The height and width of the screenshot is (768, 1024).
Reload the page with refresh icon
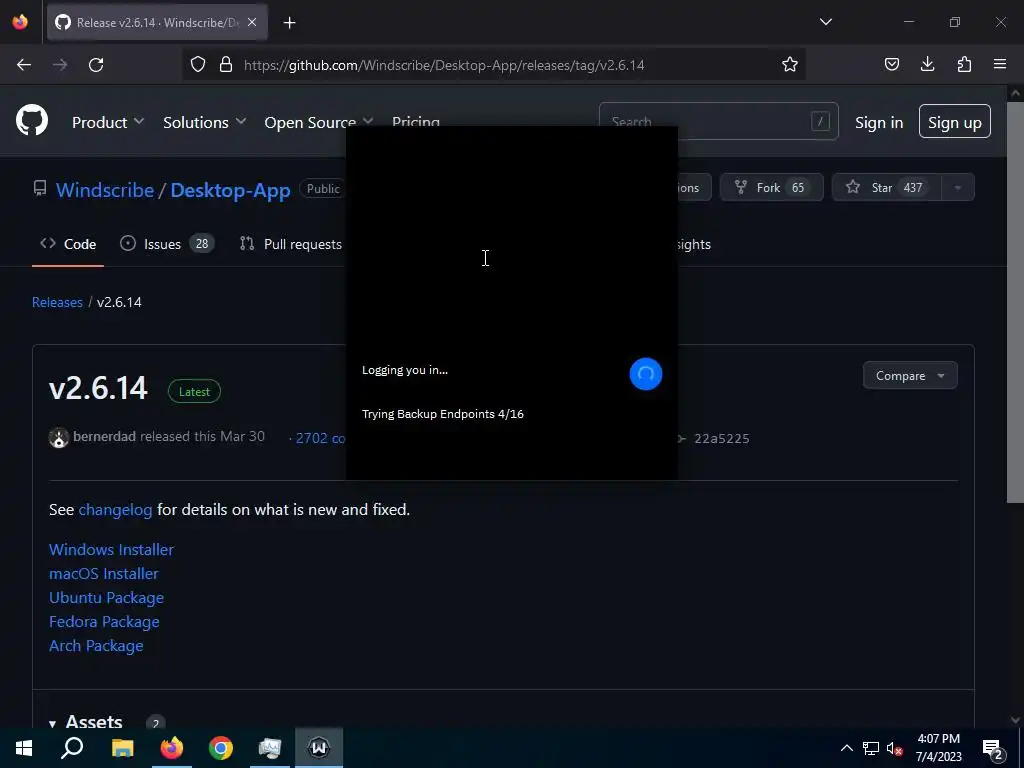(96, 65)
